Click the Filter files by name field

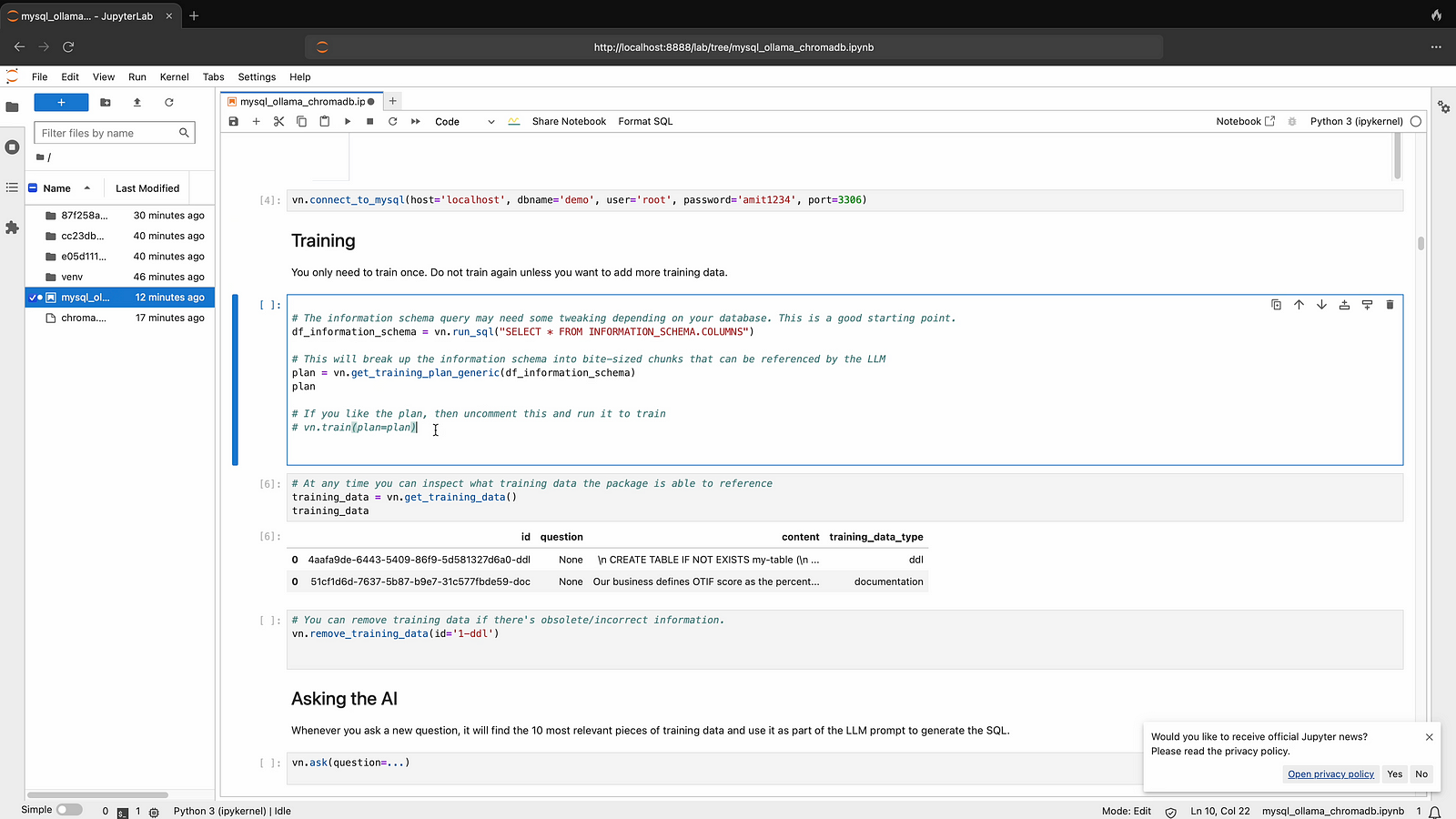click(108, 133)
